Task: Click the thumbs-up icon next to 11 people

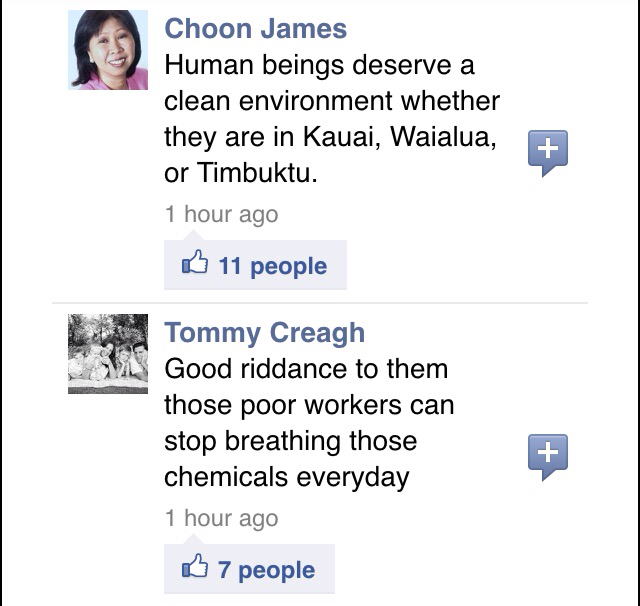Action: point(194,265)
